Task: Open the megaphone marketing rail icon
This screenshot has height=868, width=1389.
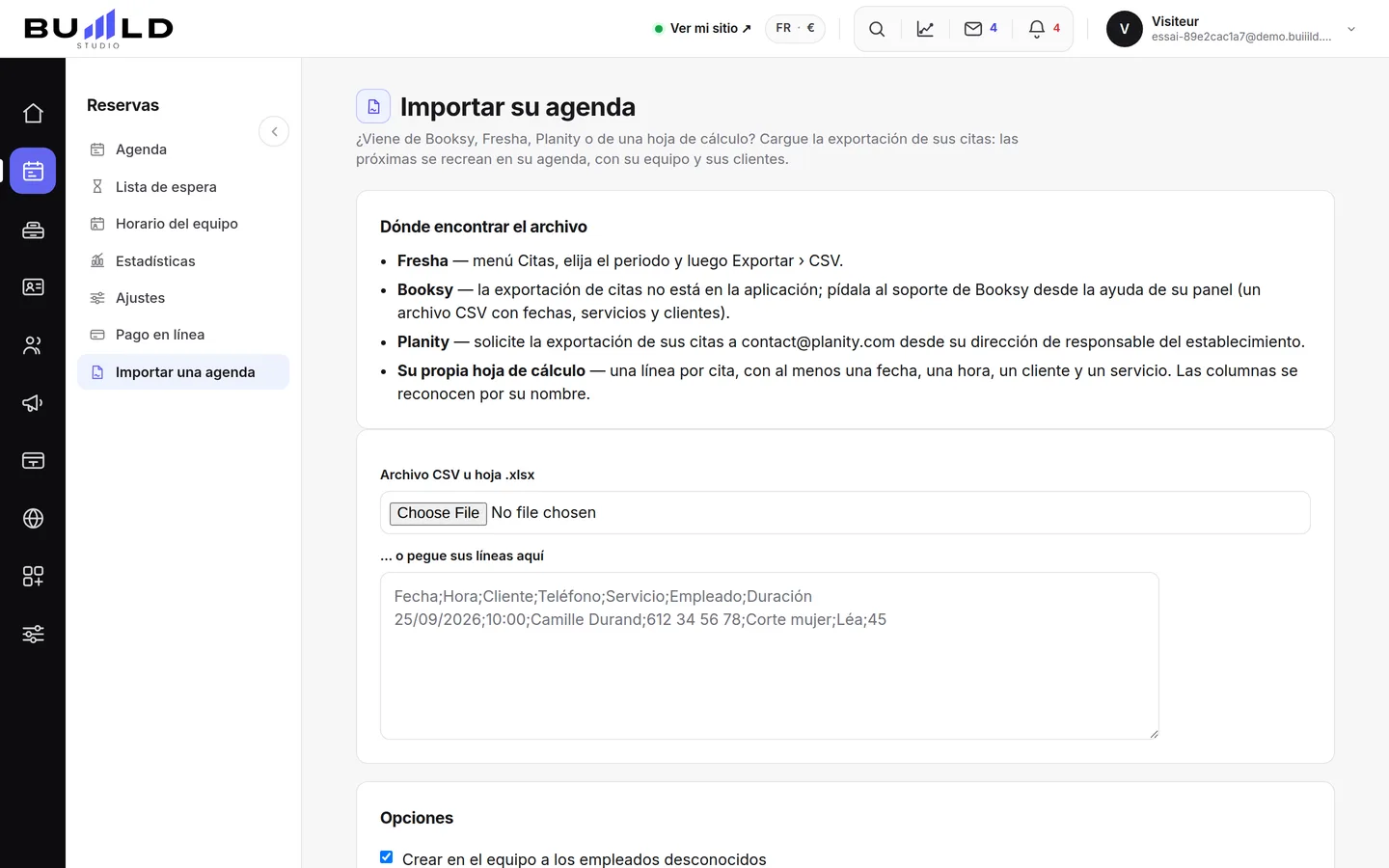Action: pyautogui.click(x=33, y=403)
